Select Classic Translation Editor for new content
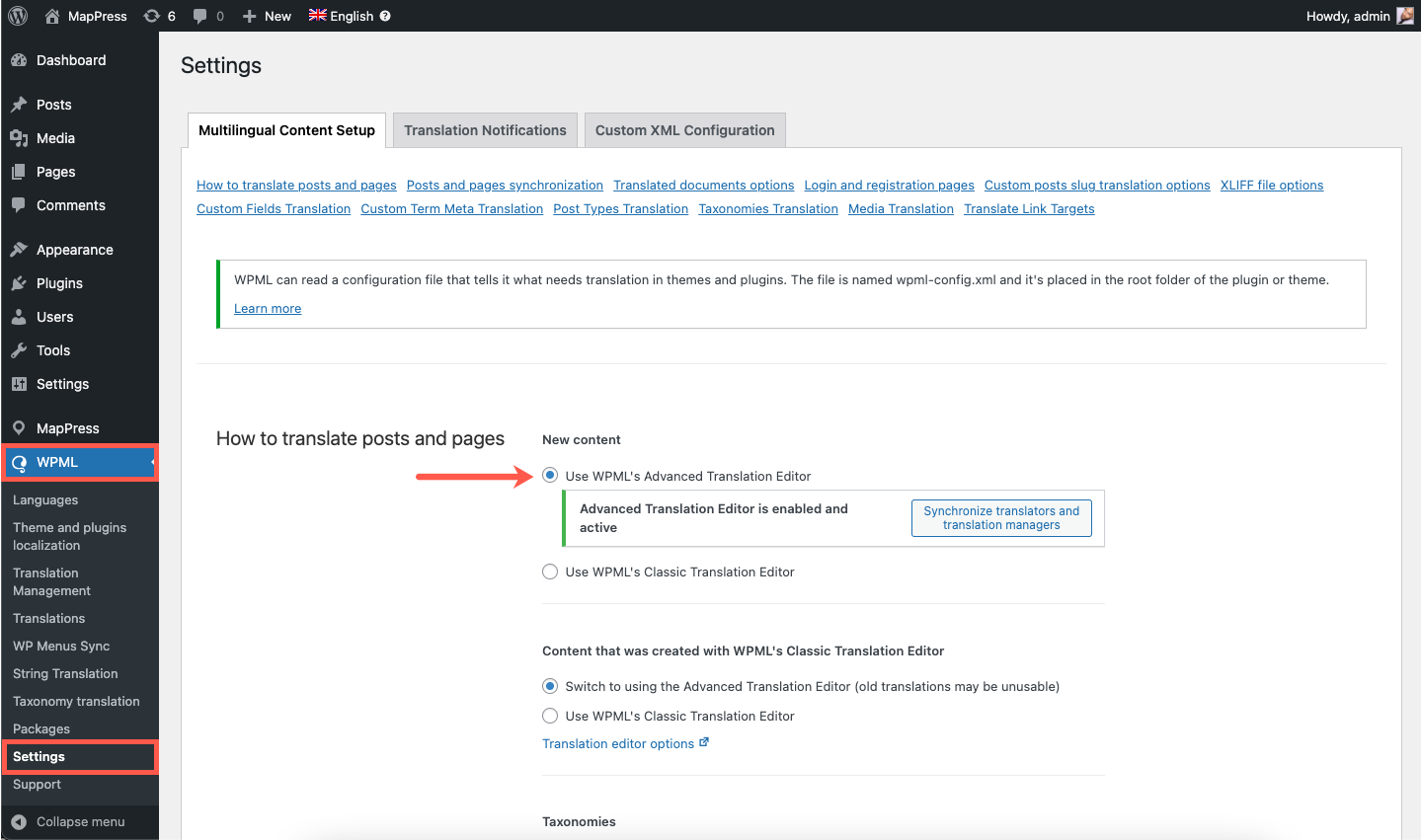 point(550,572)
